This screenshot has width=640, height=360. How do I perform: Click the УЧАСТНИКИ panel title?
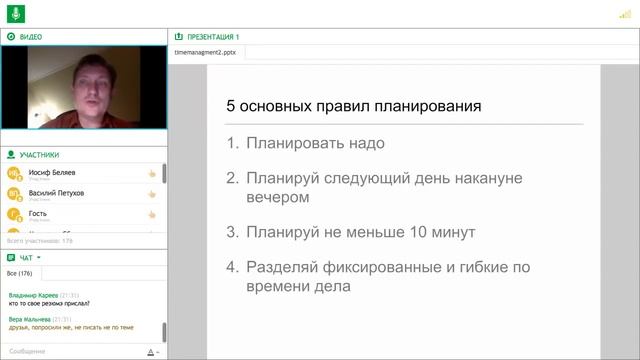click(40, 155)
